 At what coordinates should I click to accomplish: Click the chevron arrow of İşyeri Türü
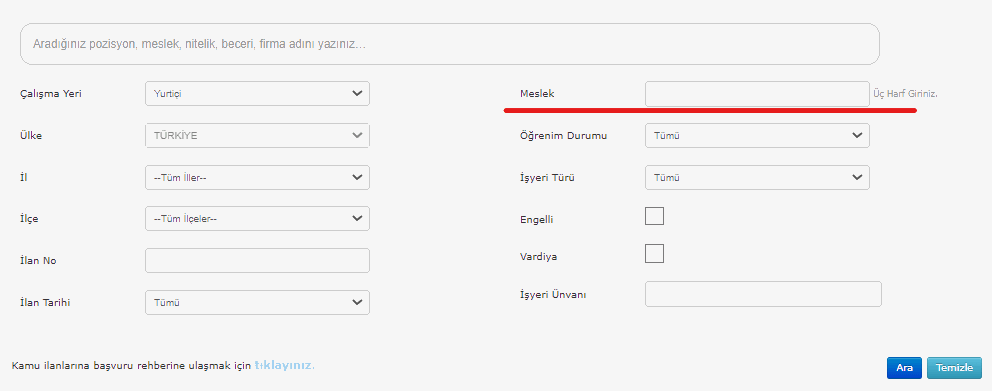pos(857,178)
